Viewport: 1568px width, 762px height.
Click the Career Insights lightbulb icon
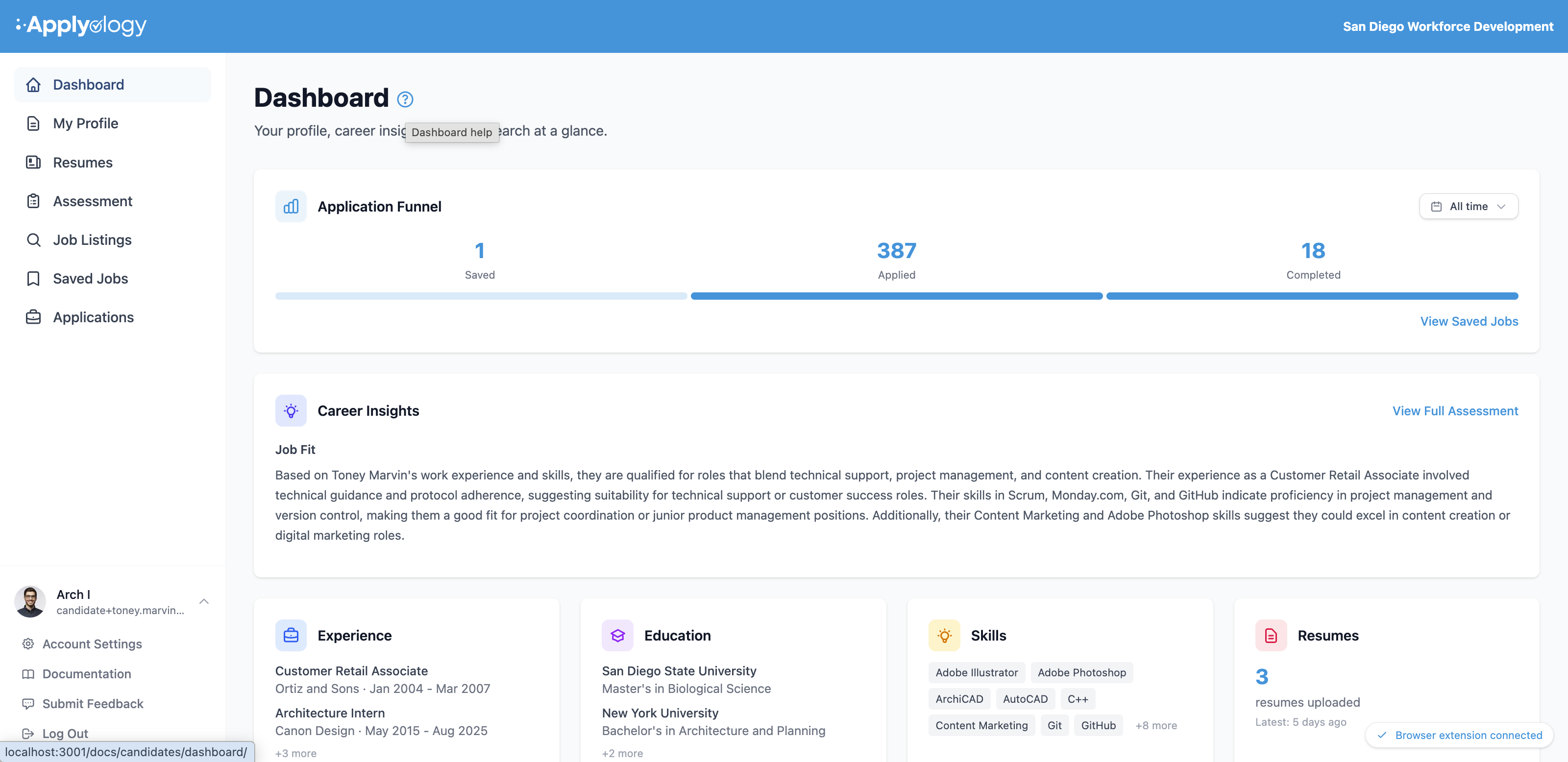tap(291, 410)
